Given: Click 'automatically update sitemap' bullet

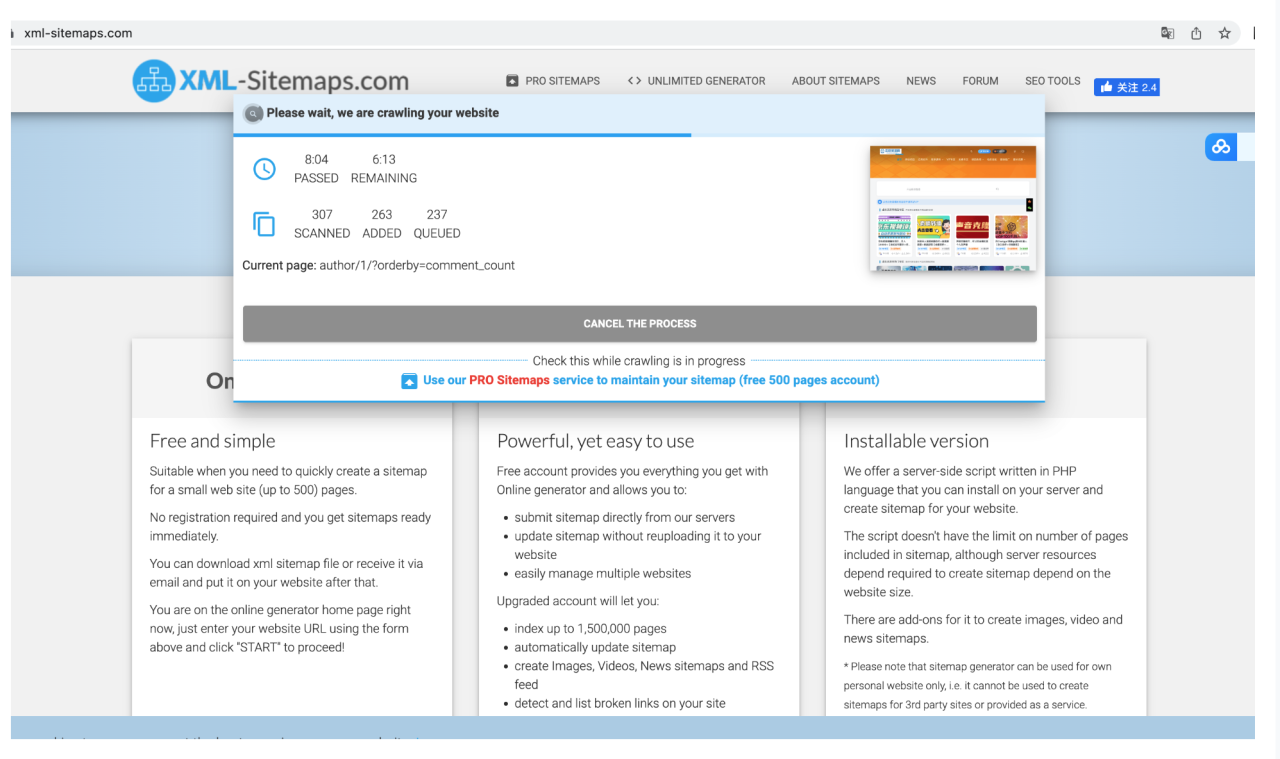Looking at the screenshot, I should 595,647.
